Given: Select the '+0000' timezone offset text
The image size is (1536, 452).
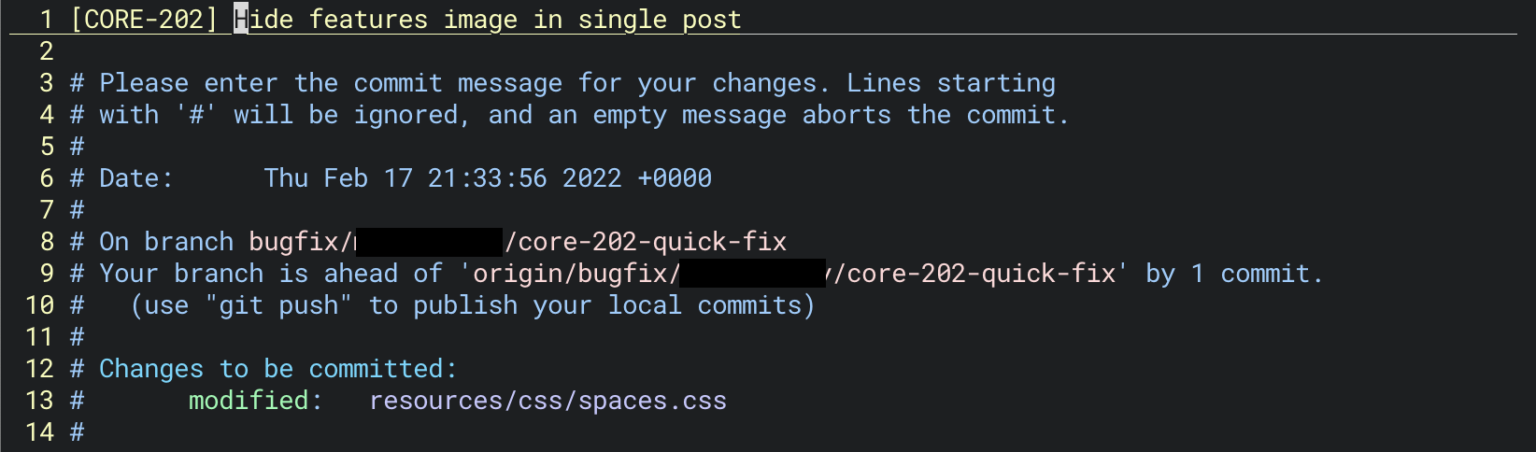Looking at the screenshot, I should [x=675, y=179].
